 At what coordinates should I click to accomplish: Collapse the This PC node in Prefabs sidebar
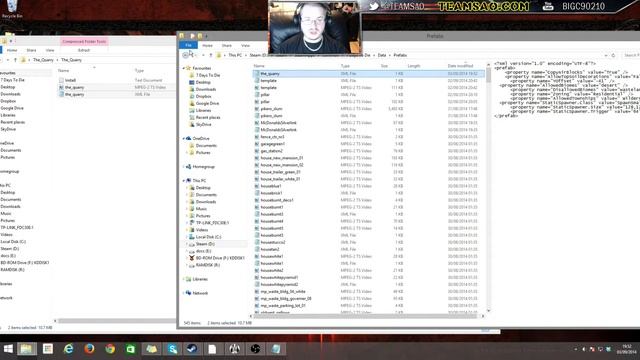pyautogui.click(x=184, y=180)
